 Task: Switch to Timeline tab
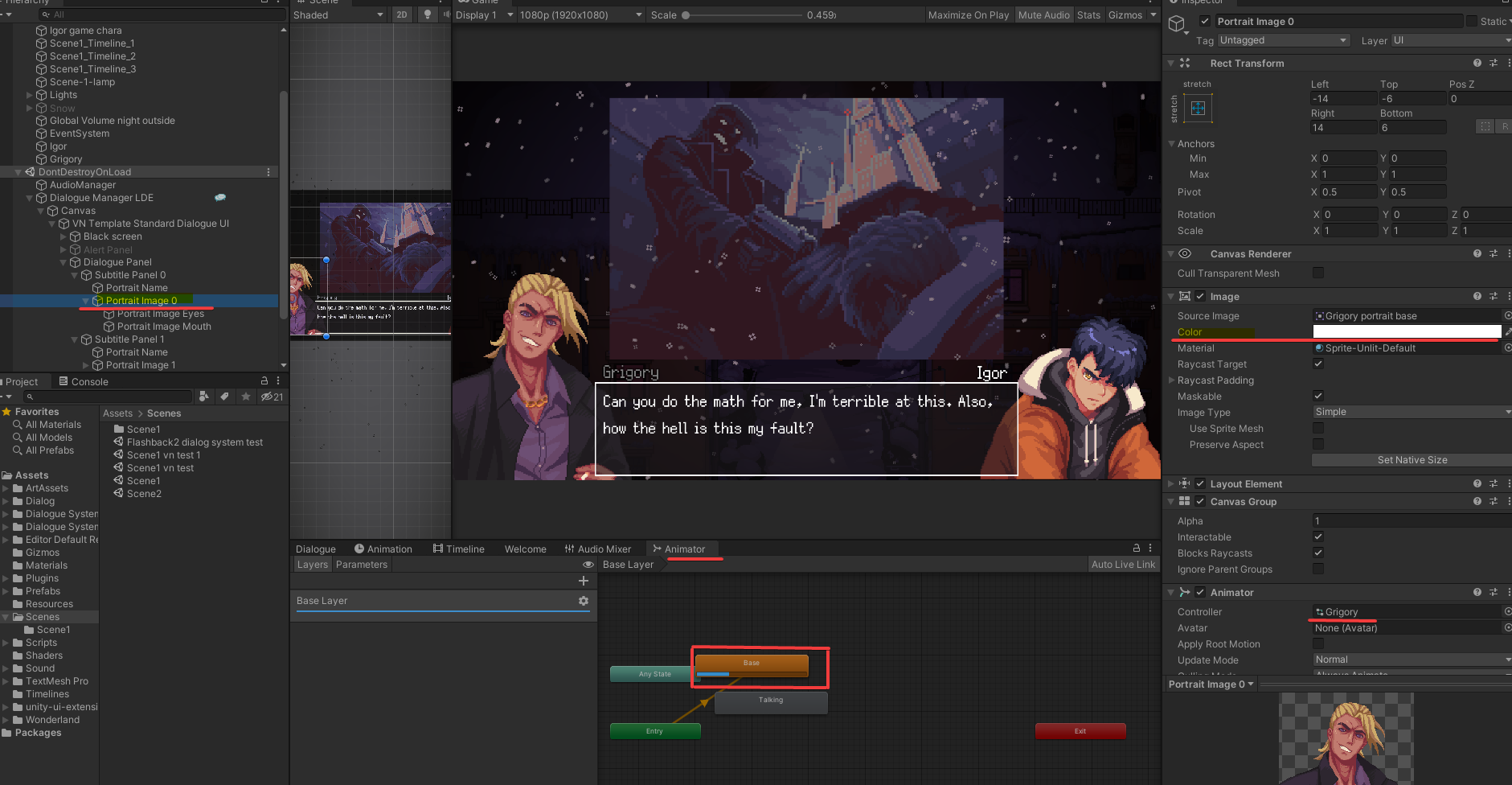[459, 549]
